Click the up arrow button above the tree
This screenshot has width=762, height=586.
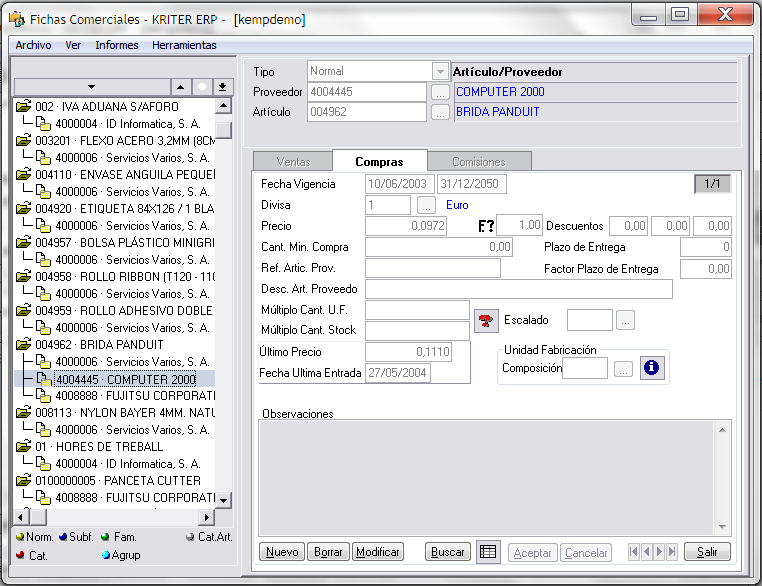179,87
